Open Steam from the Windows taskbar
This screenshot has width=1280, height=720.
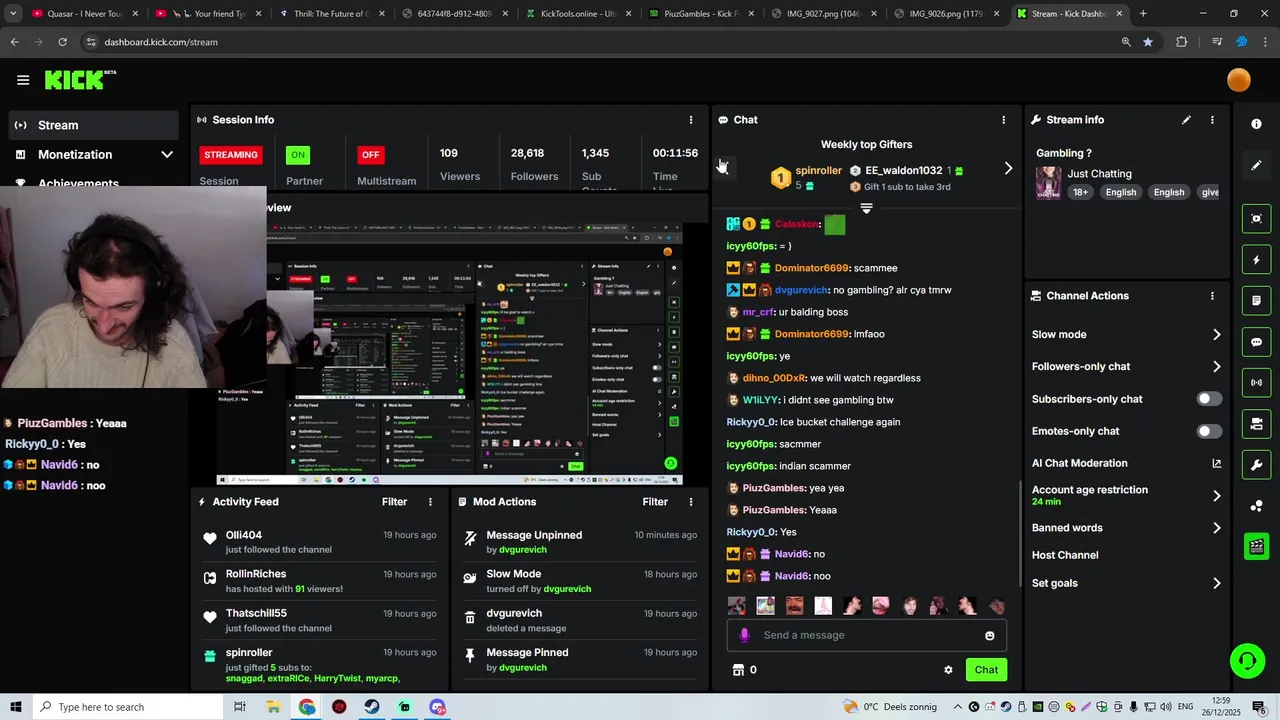click(371, 707)
